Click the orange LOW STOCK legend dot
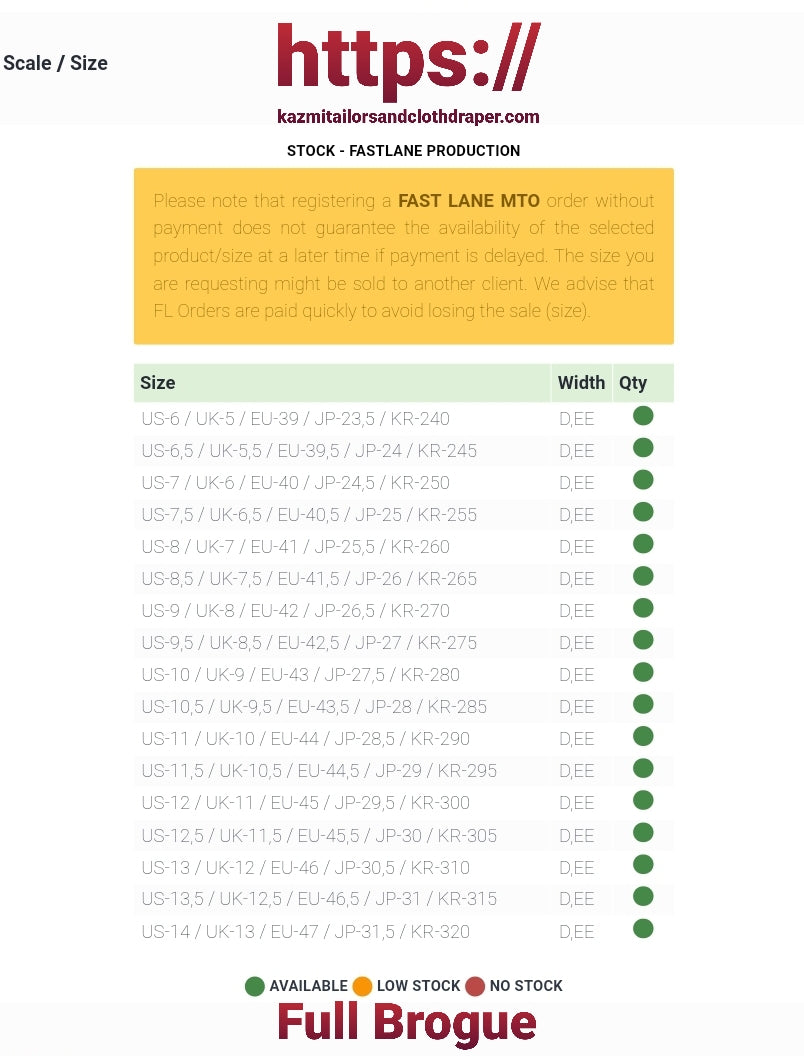 click(x=362, y=986)
